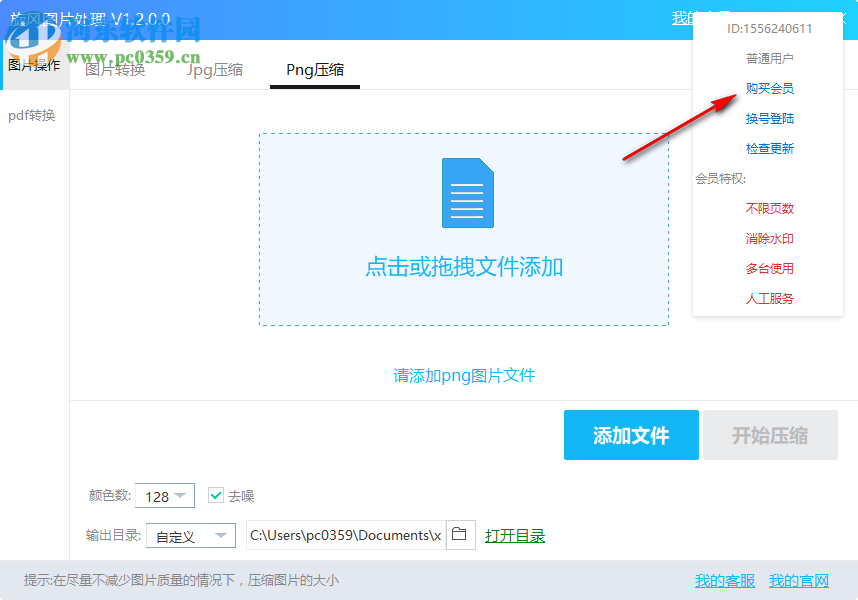The width and height of the screenshot is (858, 600).
Task: Click the 添加文件 button
Action: point(631,435)
